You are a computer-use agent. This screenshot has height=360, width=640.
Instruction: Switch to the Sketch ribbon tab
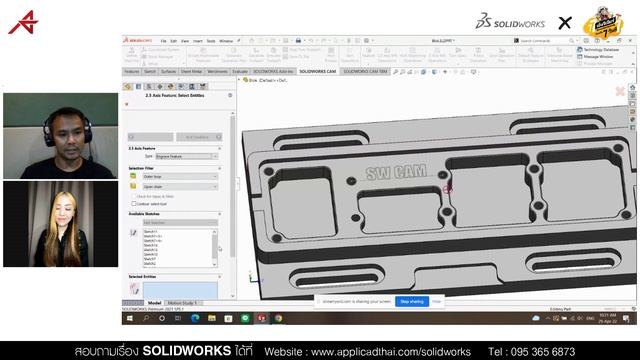150,71
